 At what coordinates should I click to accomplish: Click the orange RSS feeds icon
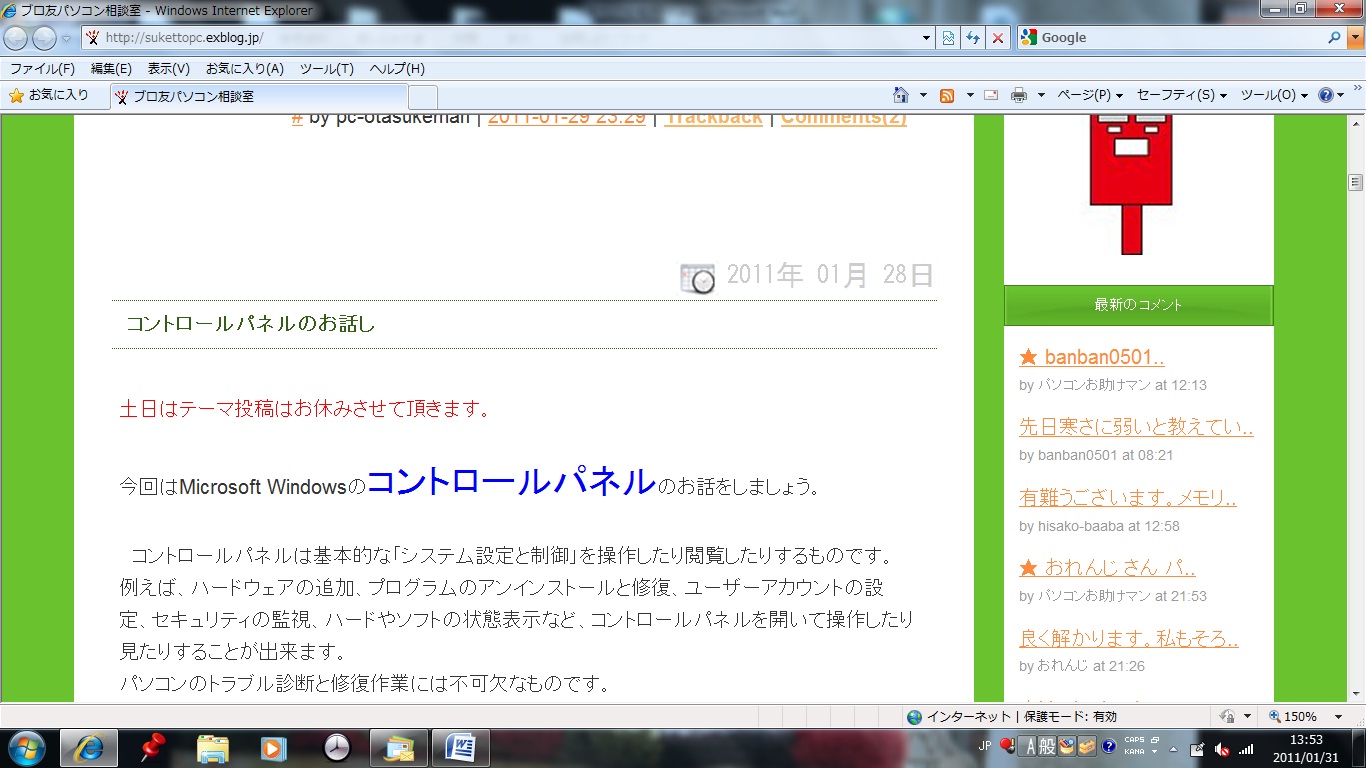click(x=947, y=95)
